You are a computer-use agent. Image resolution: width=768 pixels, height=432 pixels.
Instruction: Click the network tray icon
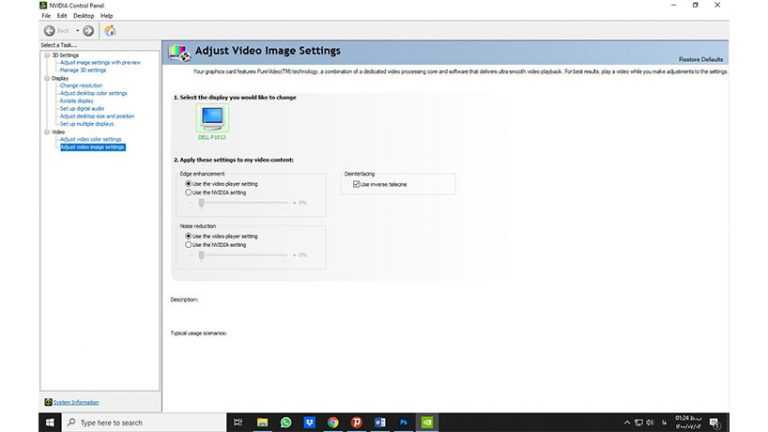coord(639,423)
